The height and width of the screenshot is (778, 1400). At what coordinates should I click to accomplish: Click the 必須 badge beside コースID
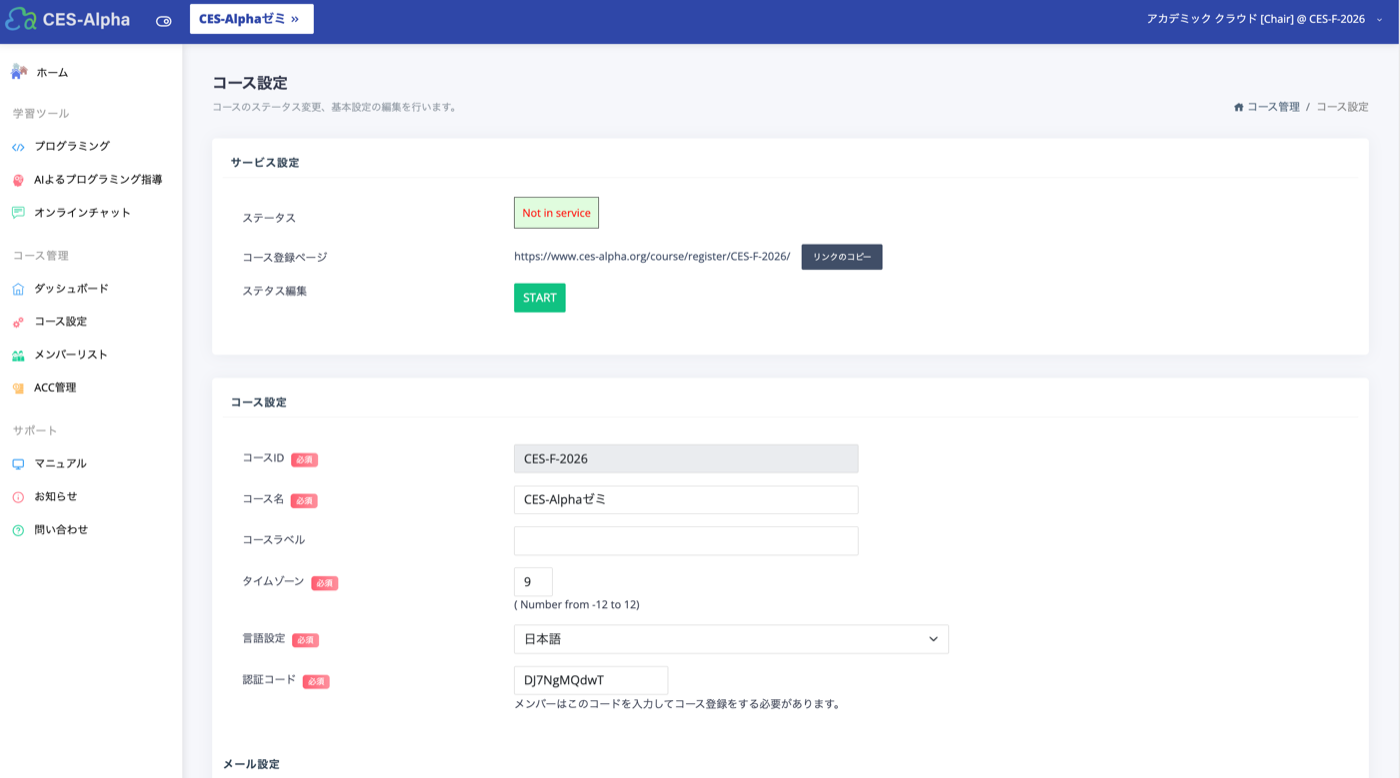(304, 460)
